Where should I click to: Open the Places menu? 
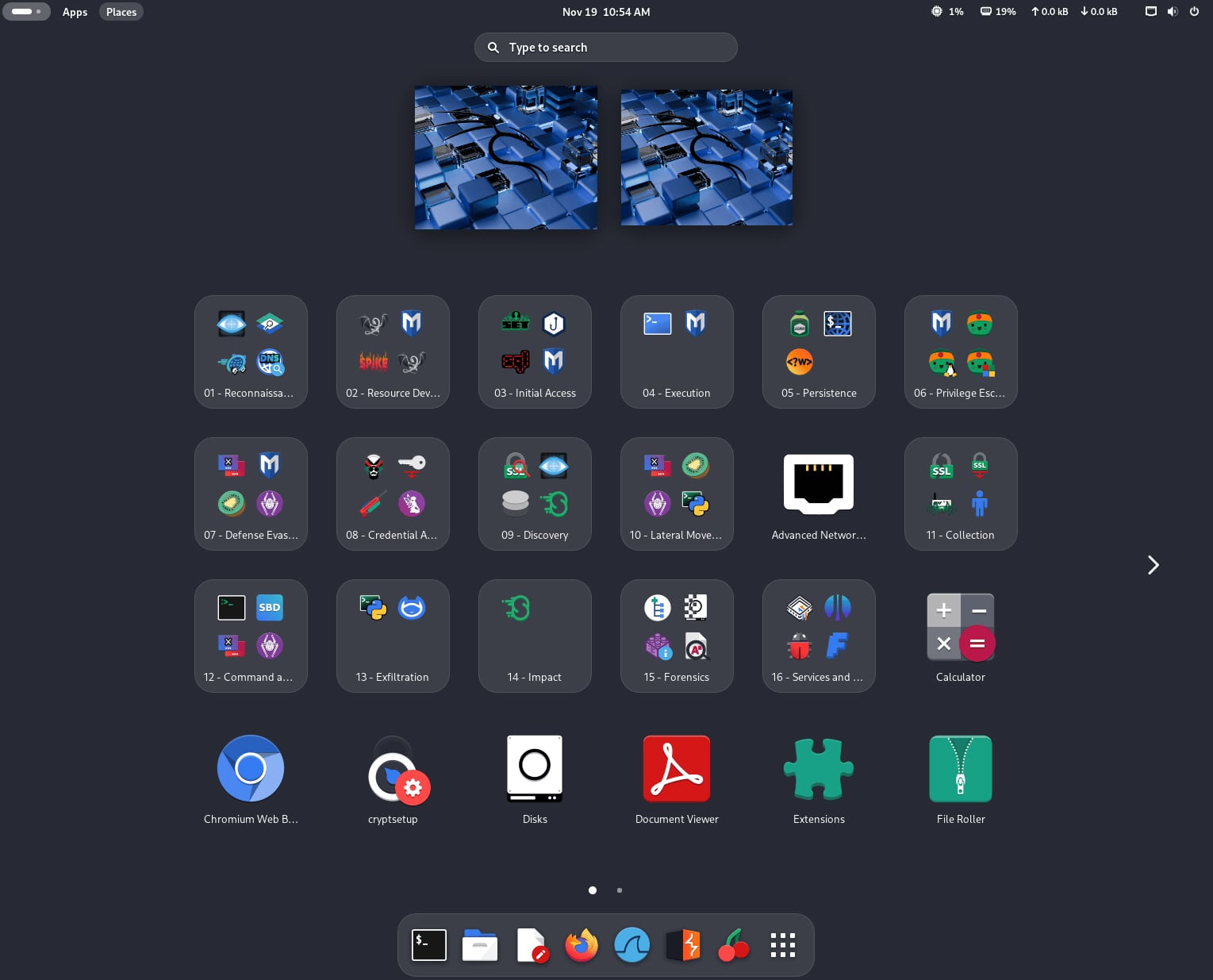[x=121, y=11]
